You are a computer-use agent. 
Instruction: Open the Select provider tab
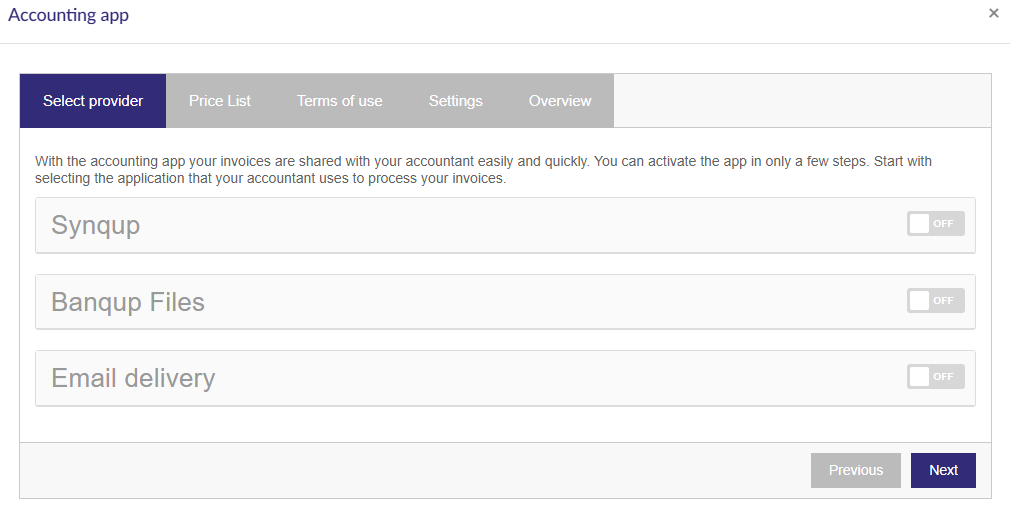(x=93, y=100)
